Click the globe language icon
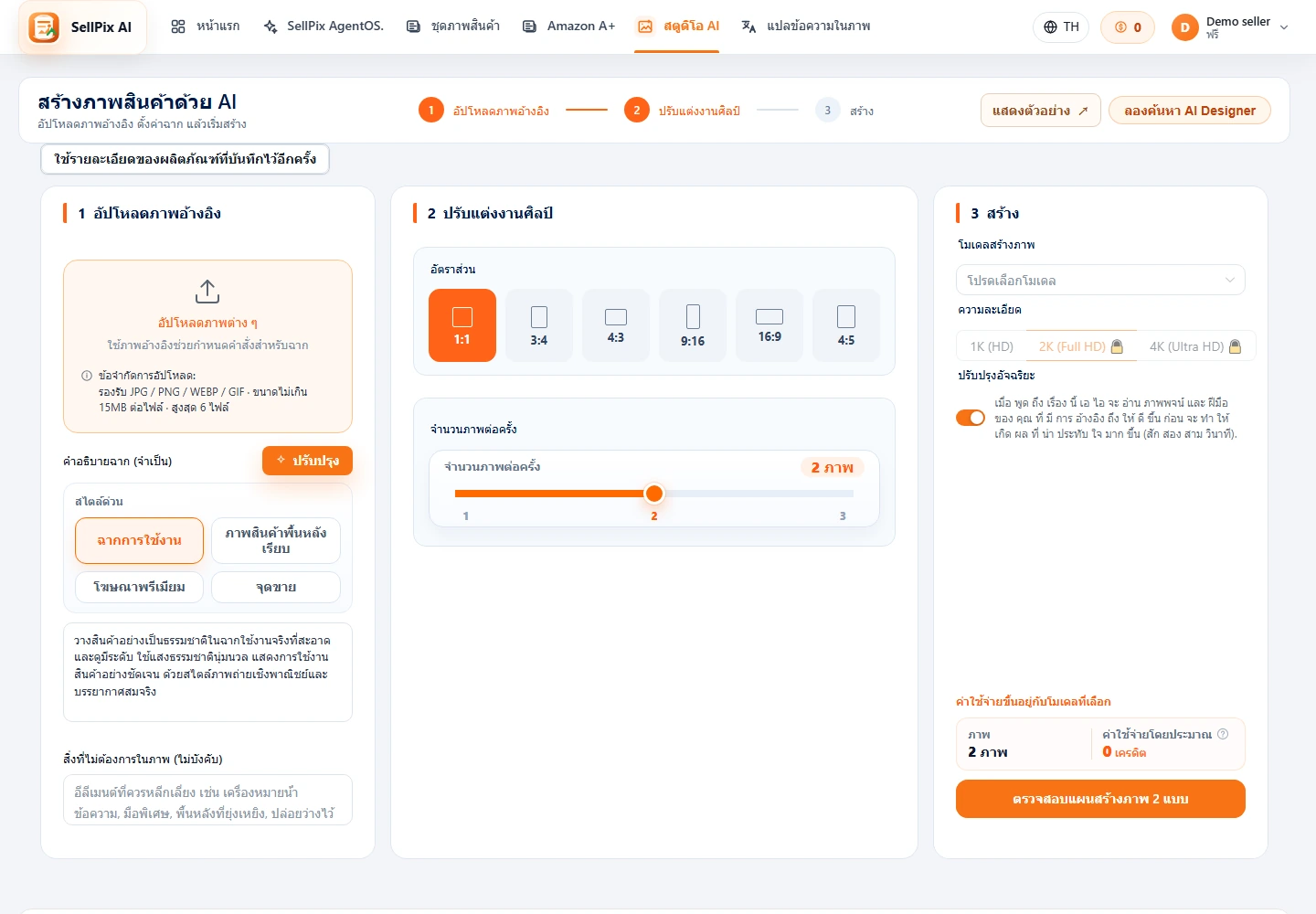The height and width of the screenshot is (914, 1316). (1051, 27)
